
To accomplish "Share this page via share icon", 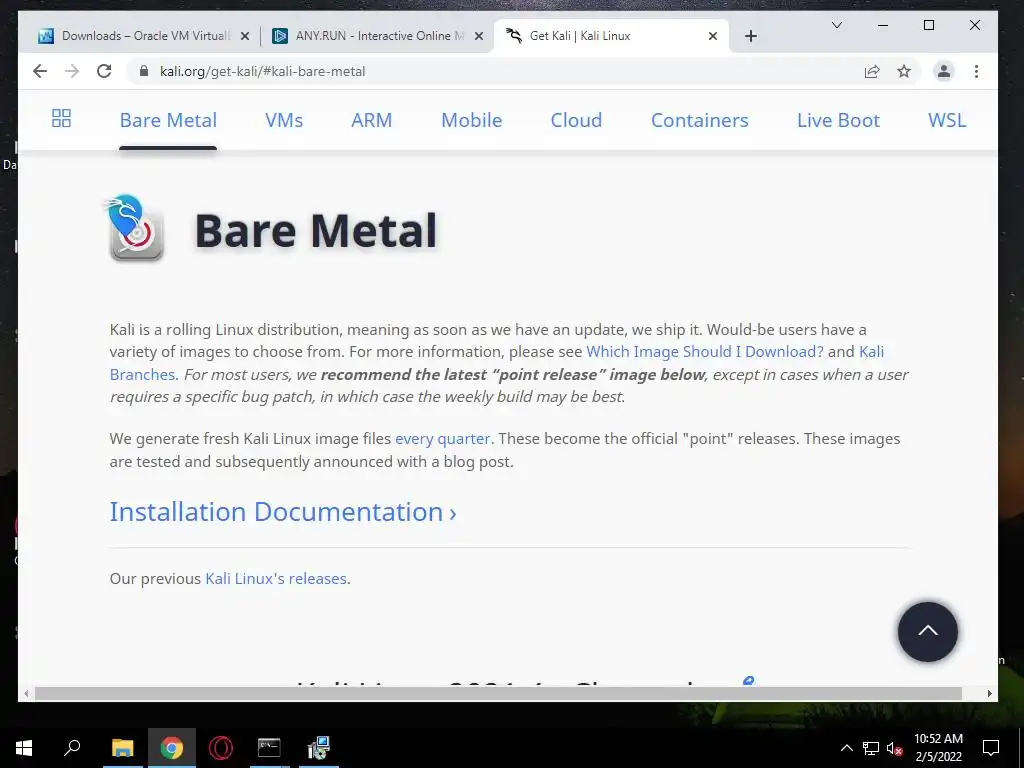I will tap(872, 71).
